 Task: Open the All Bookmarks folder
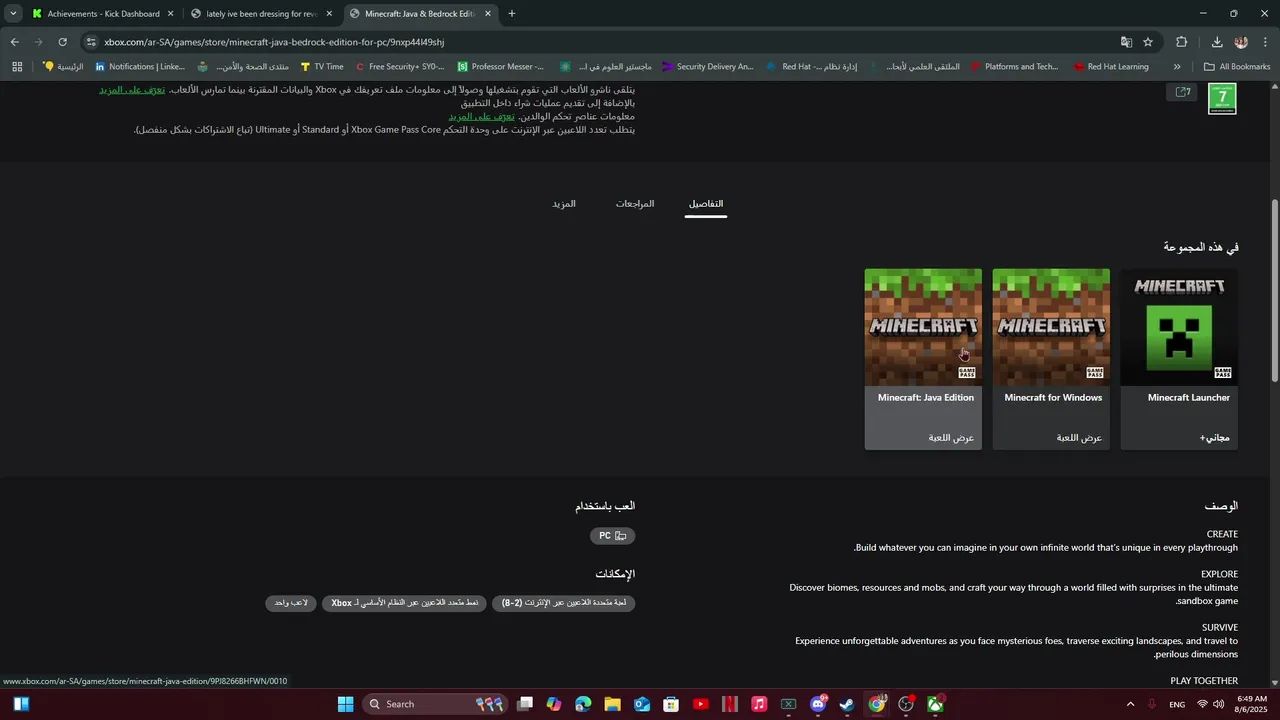pos(1237,67)
